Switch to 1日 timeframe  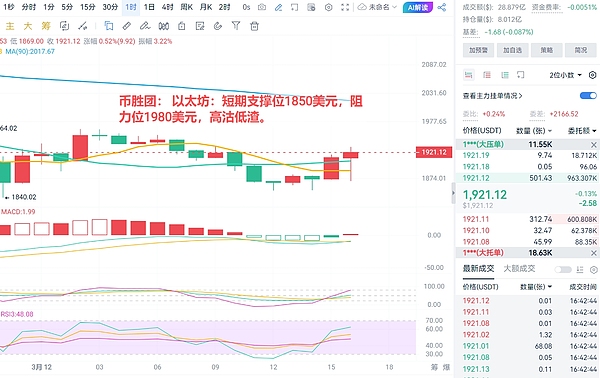pos(149,7)
